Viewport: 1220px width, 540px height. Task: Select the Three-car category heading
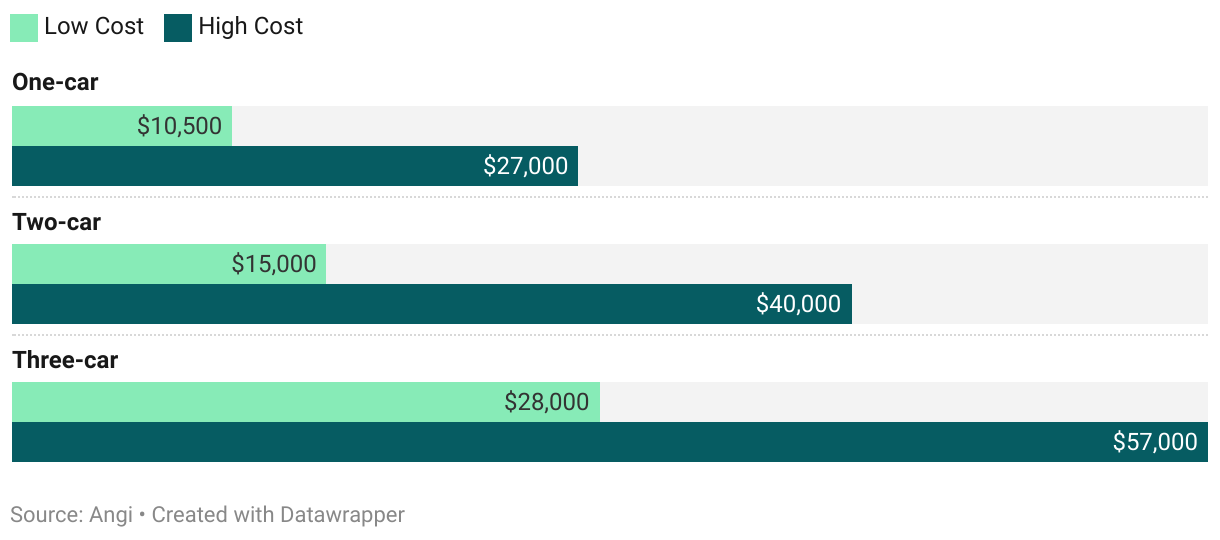[x=65, y=360]
